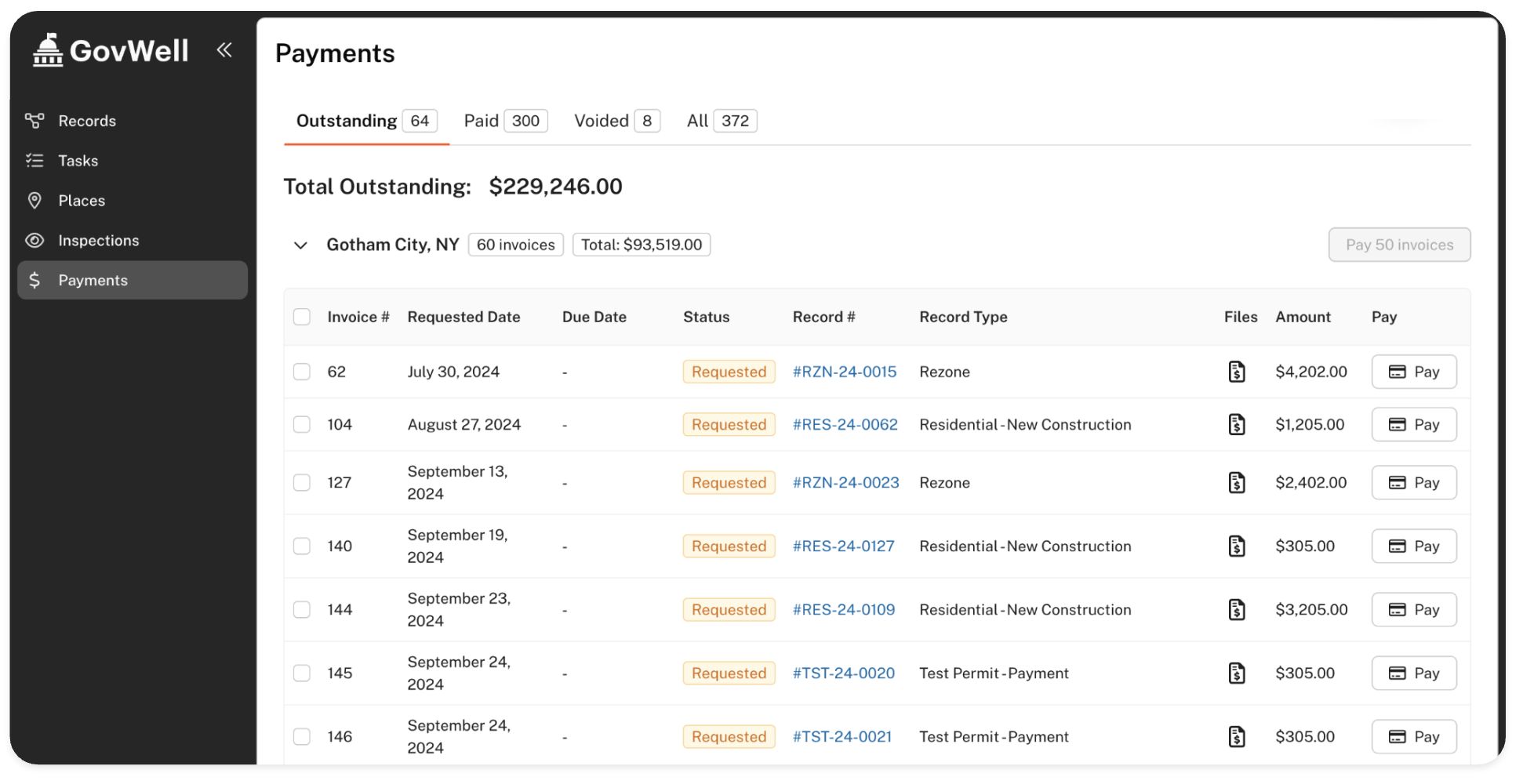Open Places in the sidebar

point(81,201)
